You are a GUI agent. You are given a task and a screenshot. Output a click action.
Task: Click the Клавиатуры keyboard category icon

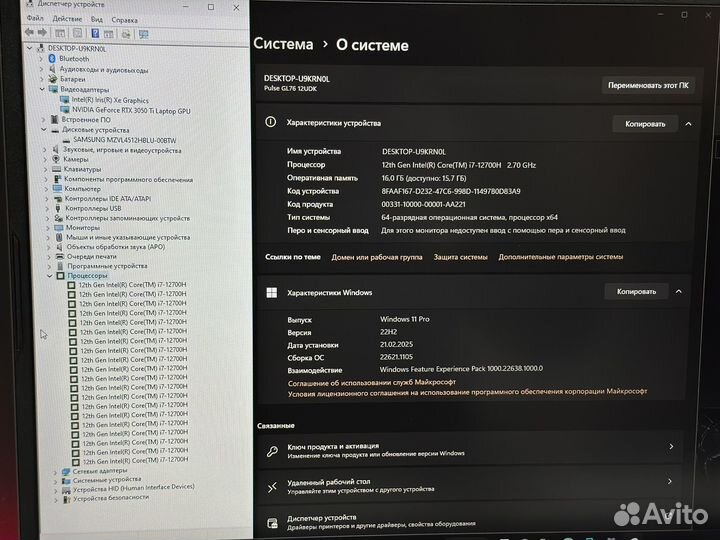[x=56, y=169]
